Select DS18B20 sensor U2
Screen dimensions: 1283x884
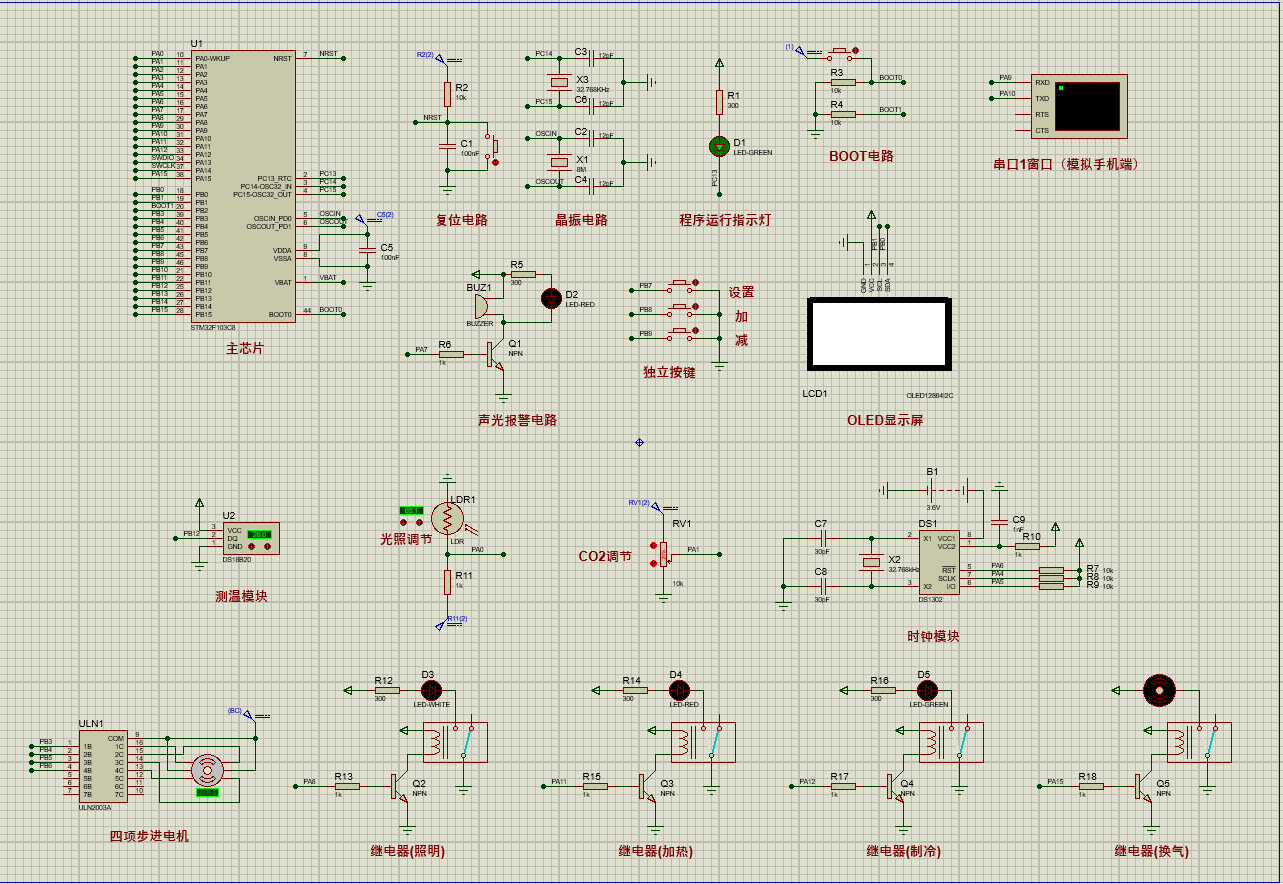[250, 538]
